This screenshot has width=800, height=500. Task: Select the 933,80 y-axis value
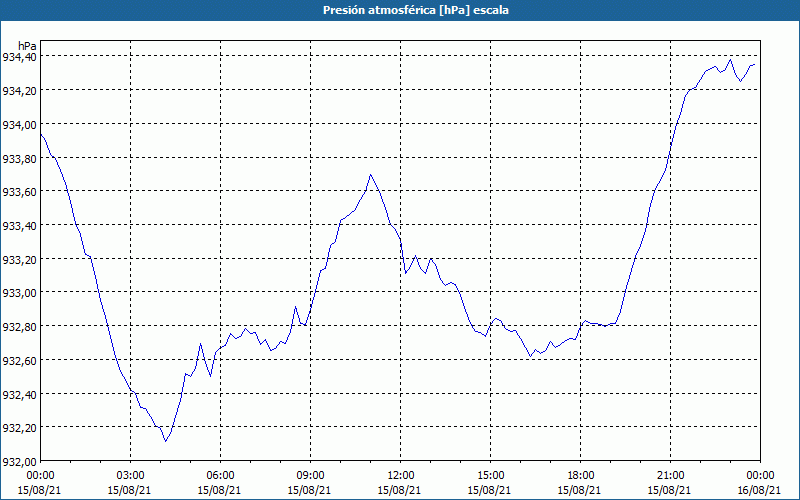19,158
